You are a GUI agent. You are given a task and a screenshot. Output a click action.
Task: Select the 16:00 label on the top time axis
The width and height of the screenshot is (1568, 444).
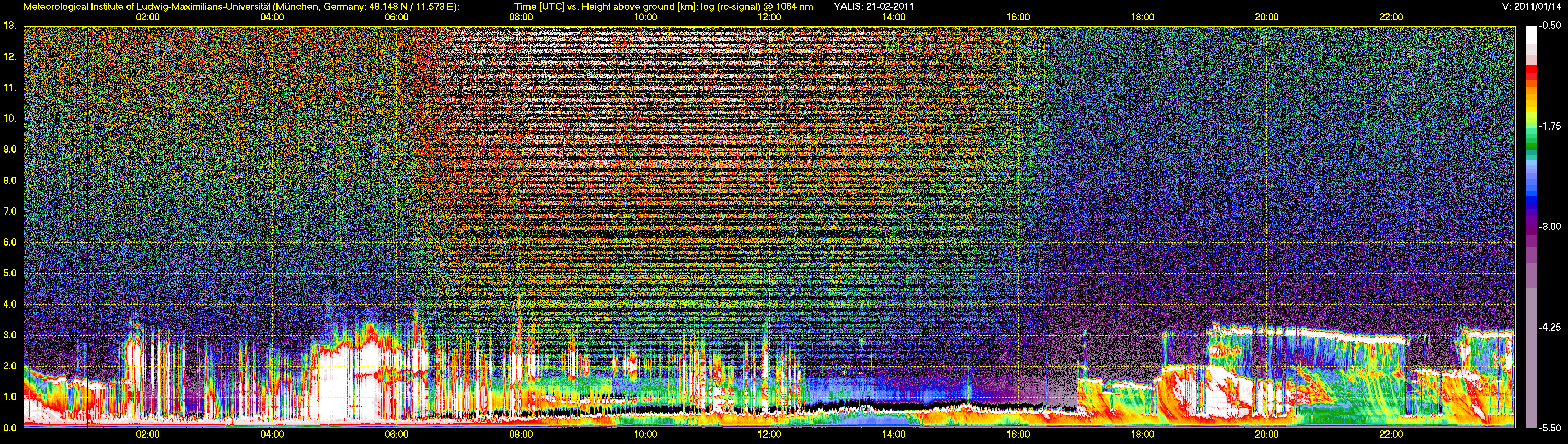pos(1018,17)
